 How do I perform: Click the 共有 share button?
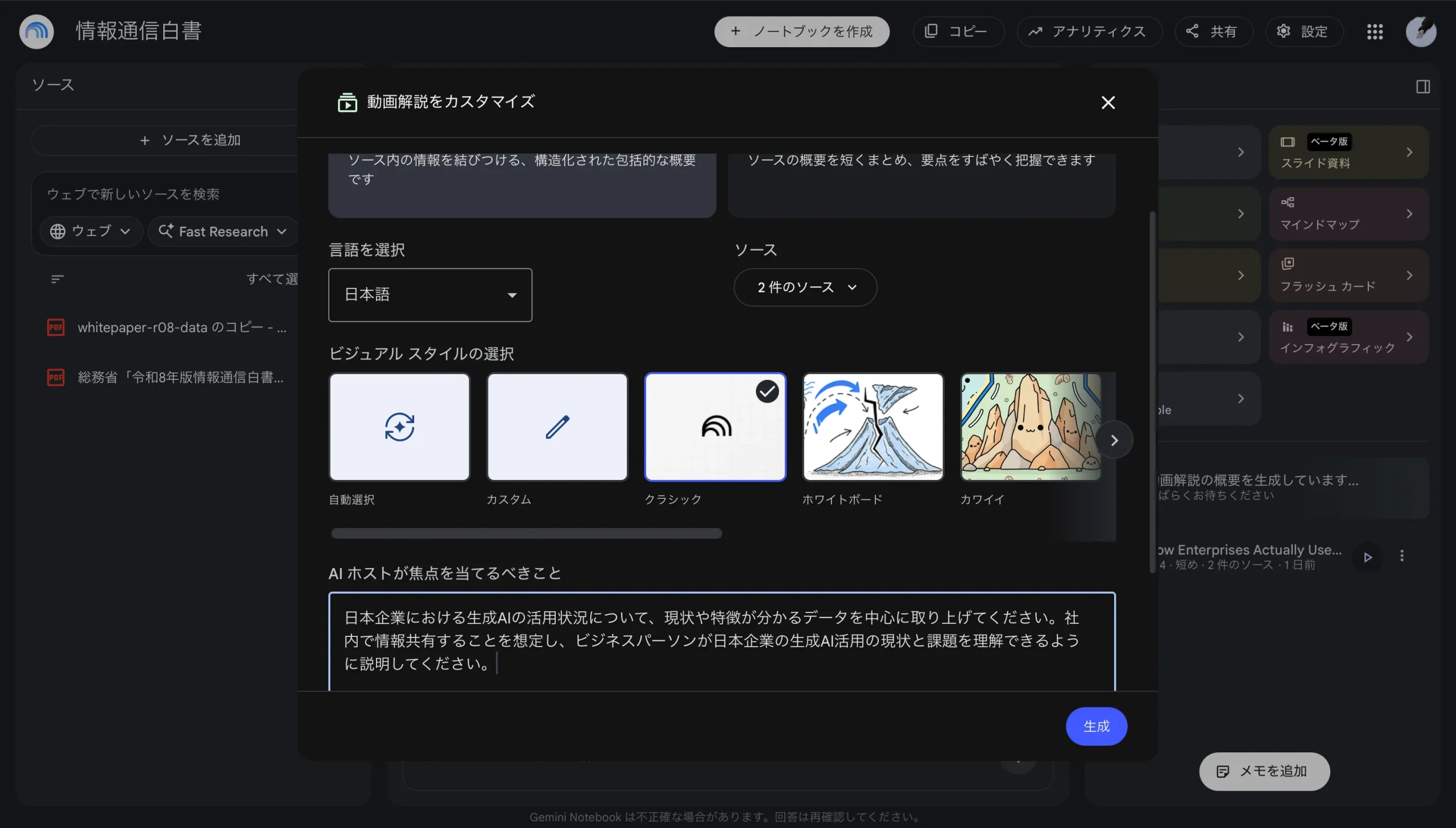(1213, 31)
